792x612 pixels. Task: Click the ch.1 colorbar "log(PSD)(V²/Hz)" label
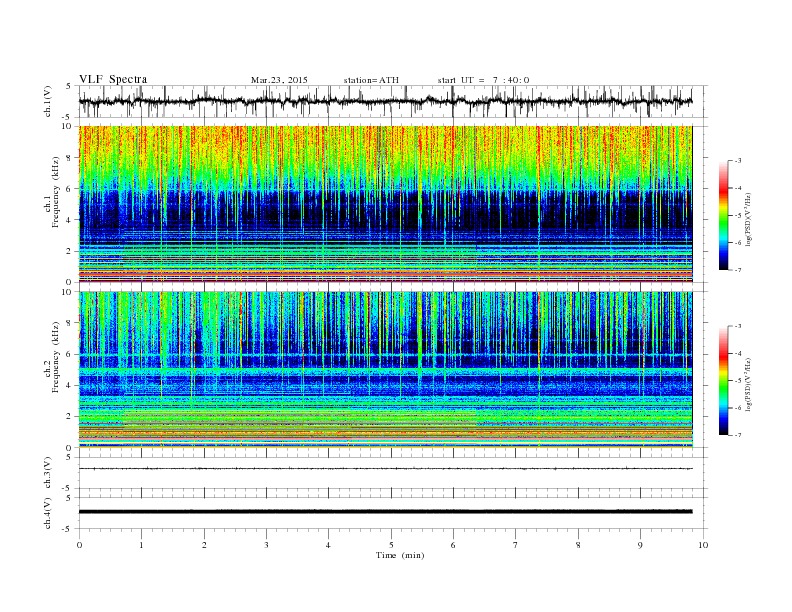pos(749,220)
